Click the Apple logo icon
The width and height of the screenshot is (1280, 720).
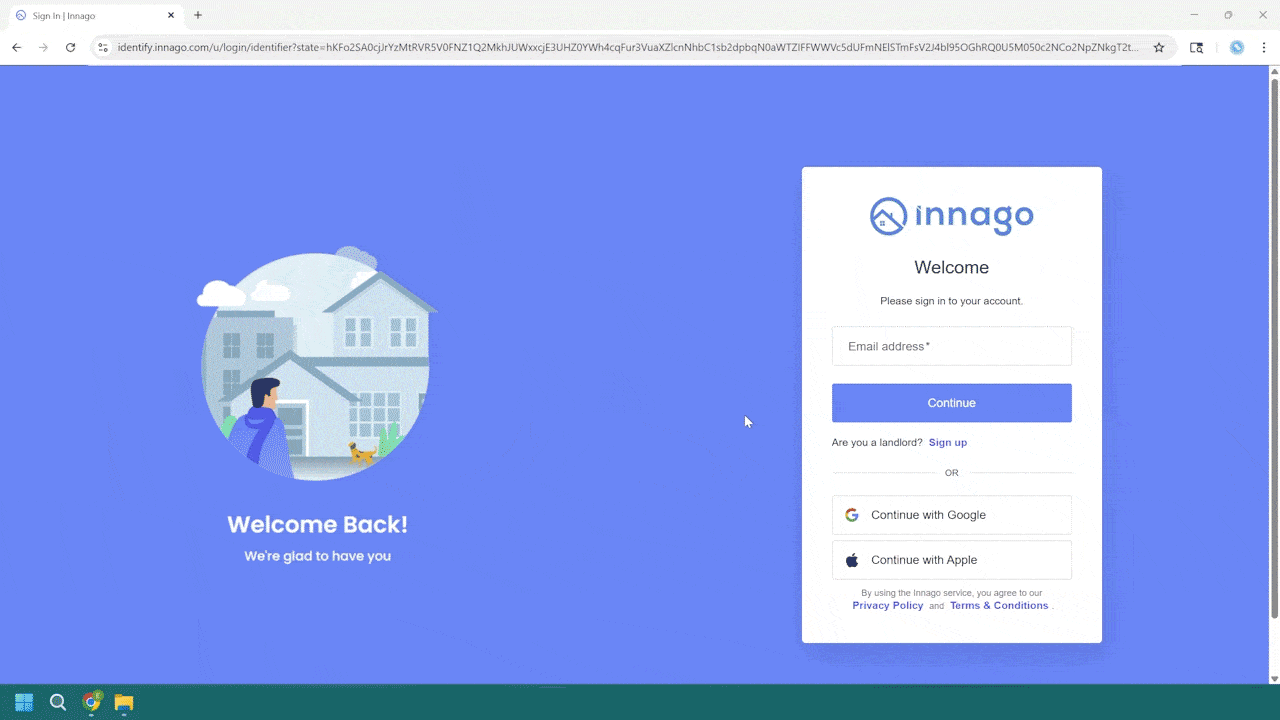[852, 560]
